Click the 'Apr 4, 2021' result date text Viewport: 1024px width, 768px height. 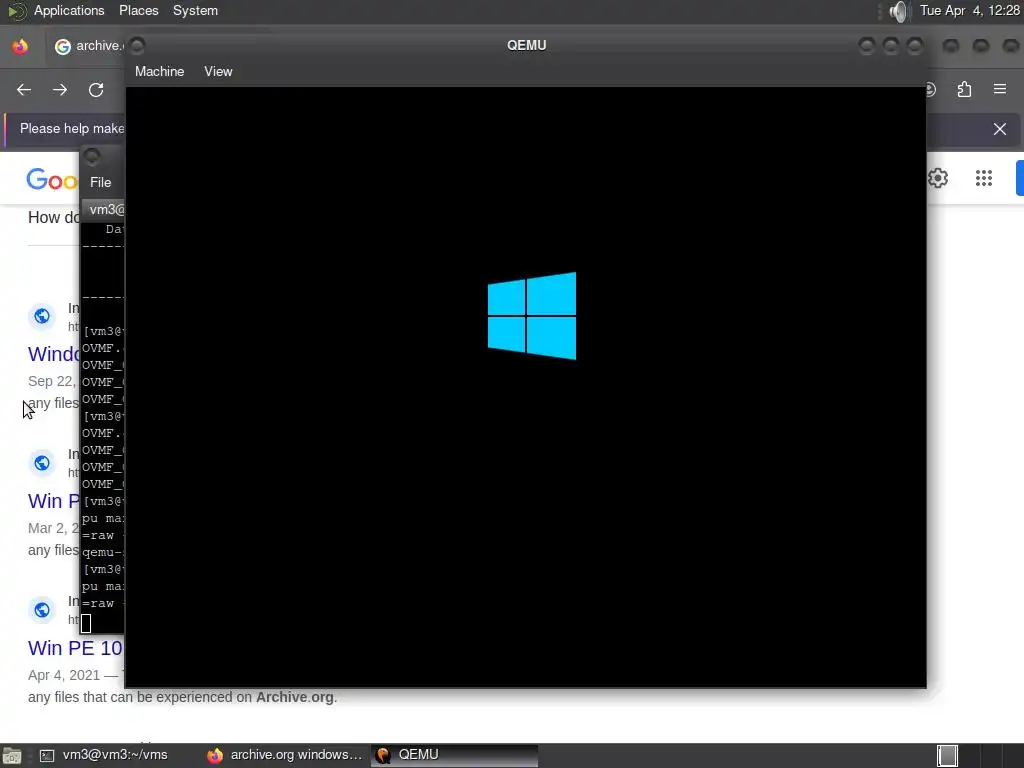tap(64, 675)
